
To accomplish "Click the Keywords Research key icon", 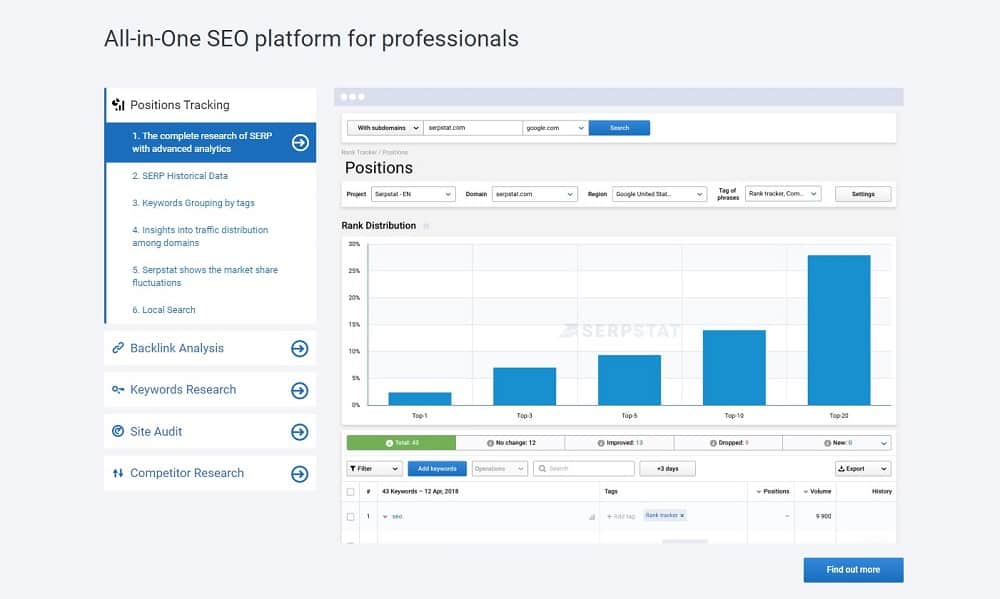I will pos(118,389).
